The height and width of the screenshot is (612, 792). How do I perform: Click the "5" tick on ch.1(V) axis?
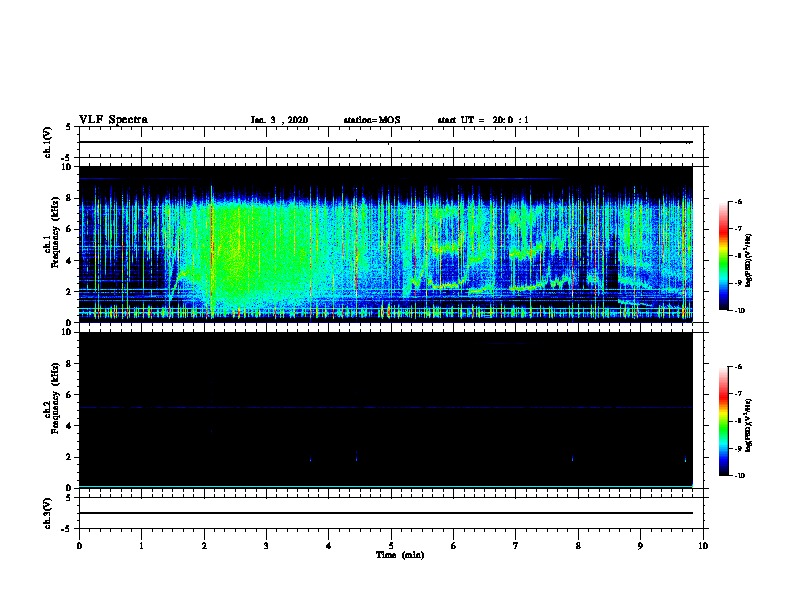69,127
